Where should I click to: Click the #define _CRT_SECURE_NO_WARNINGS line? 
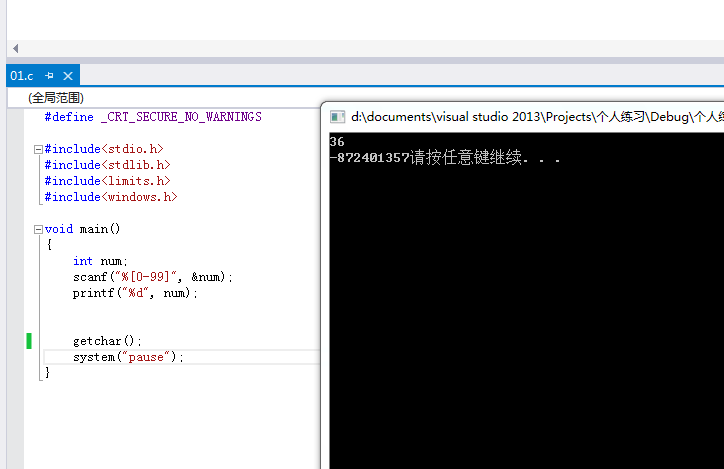click(x=153, y=117)
